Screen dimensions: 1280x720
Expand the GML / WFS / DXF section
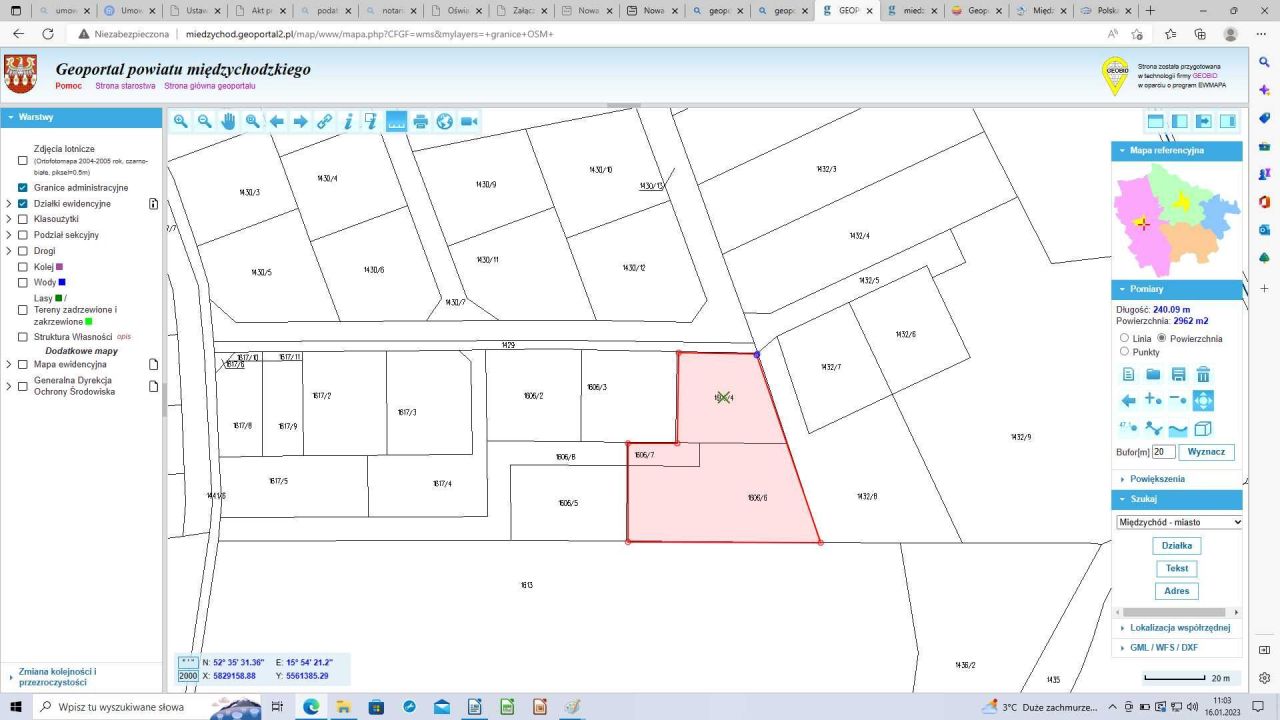point(1177,647)
